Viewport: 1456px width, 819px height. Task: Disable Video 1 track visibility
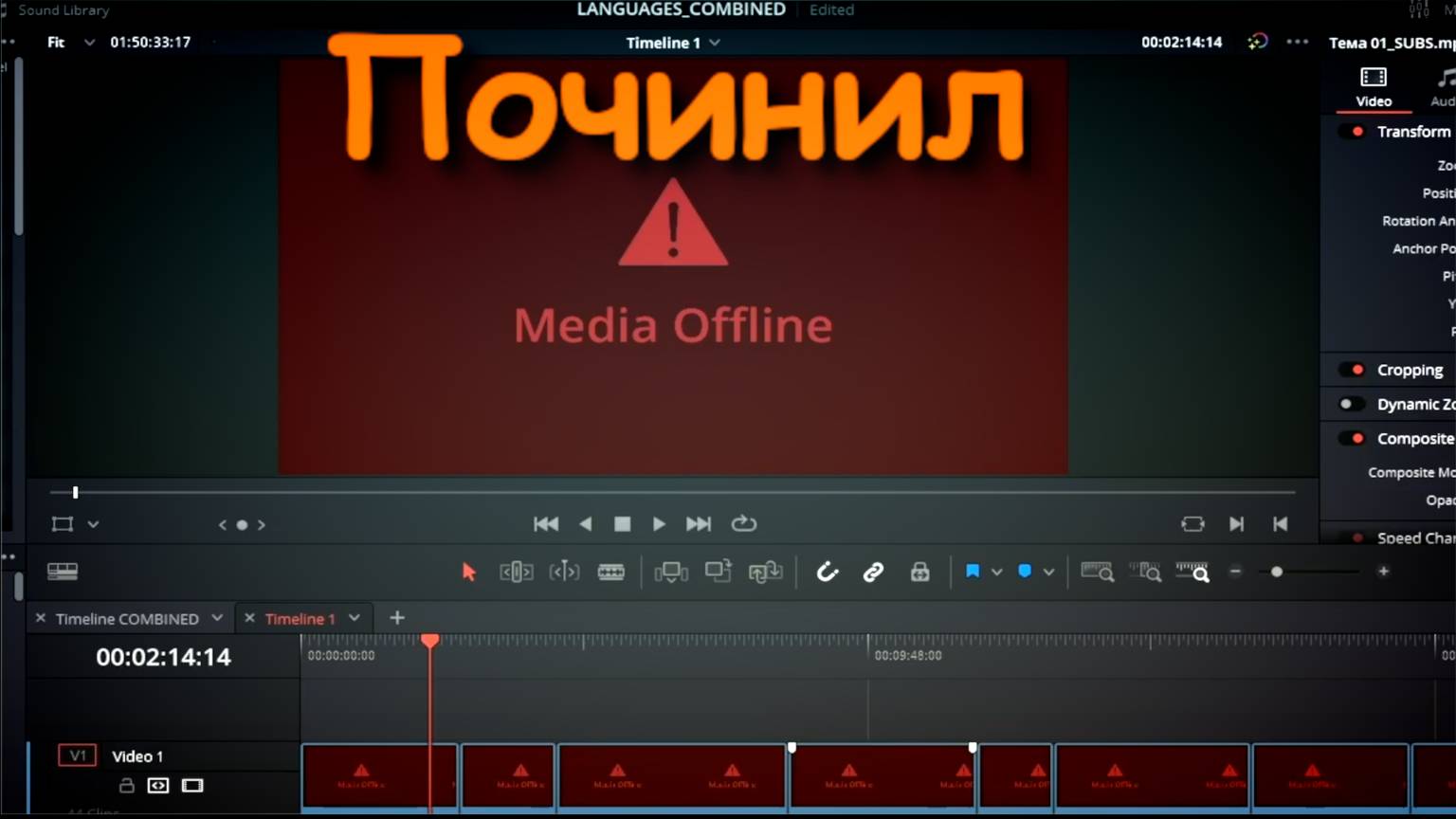click(192, 786)
